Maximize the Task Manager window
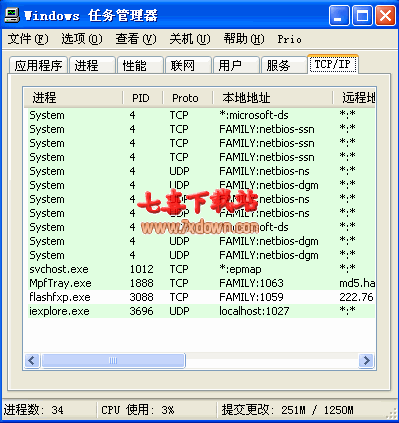 [x=362, y=16]
